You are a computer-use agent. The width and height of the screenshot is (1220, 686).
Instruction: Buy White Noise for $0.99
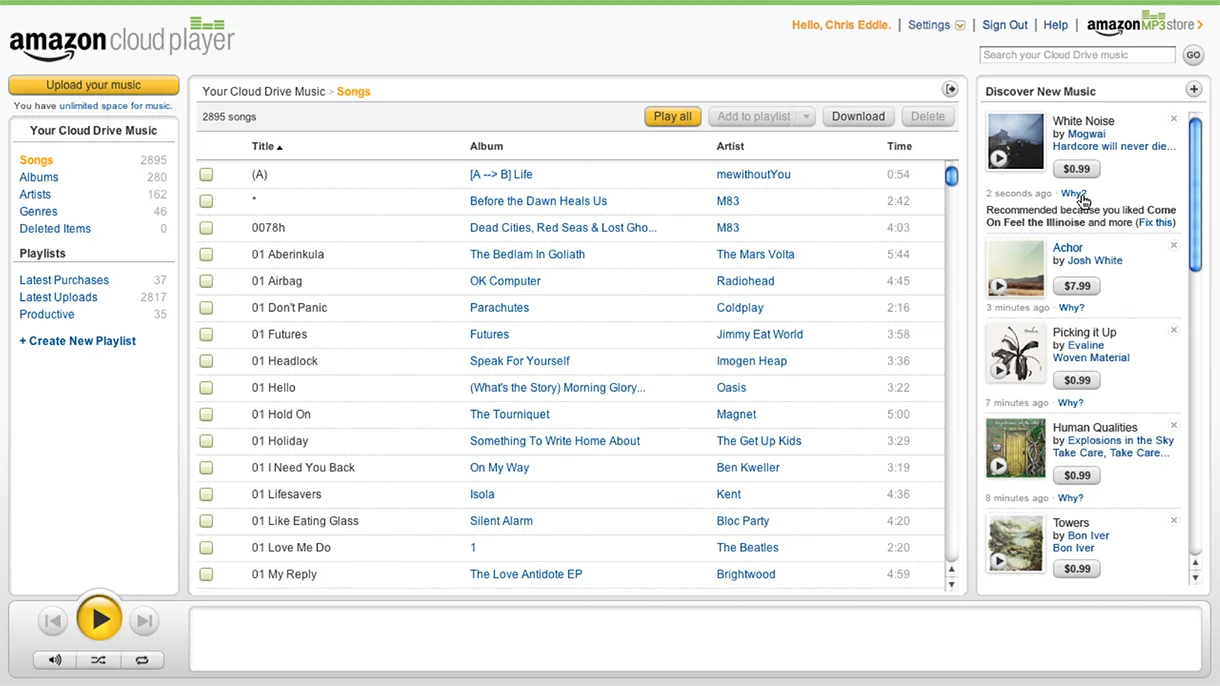tap(1076, 169)
